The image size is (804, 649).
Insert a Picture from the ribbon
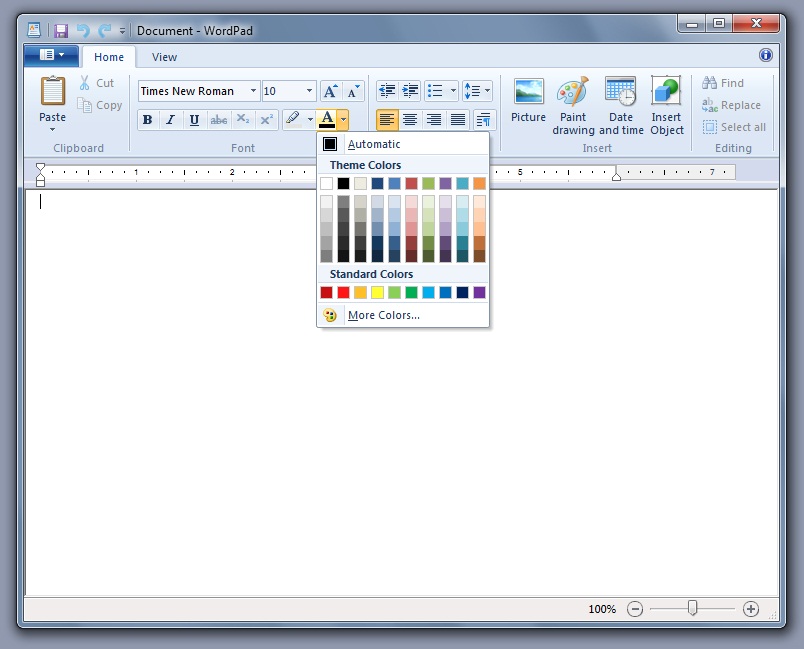point(528,103)
